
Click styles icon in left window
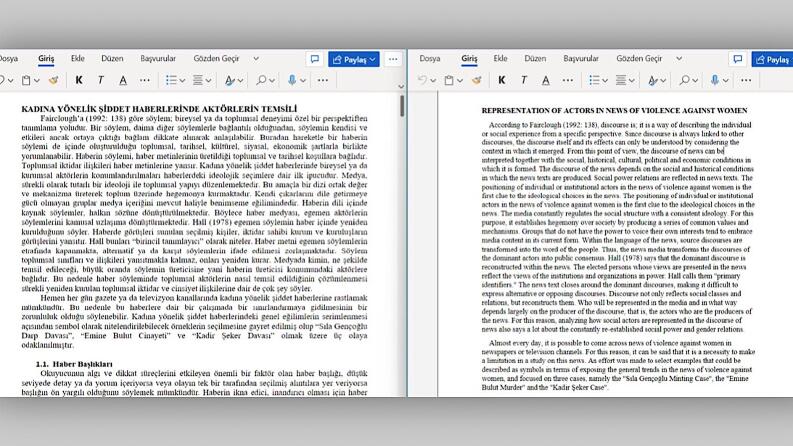tap(230, 80)
